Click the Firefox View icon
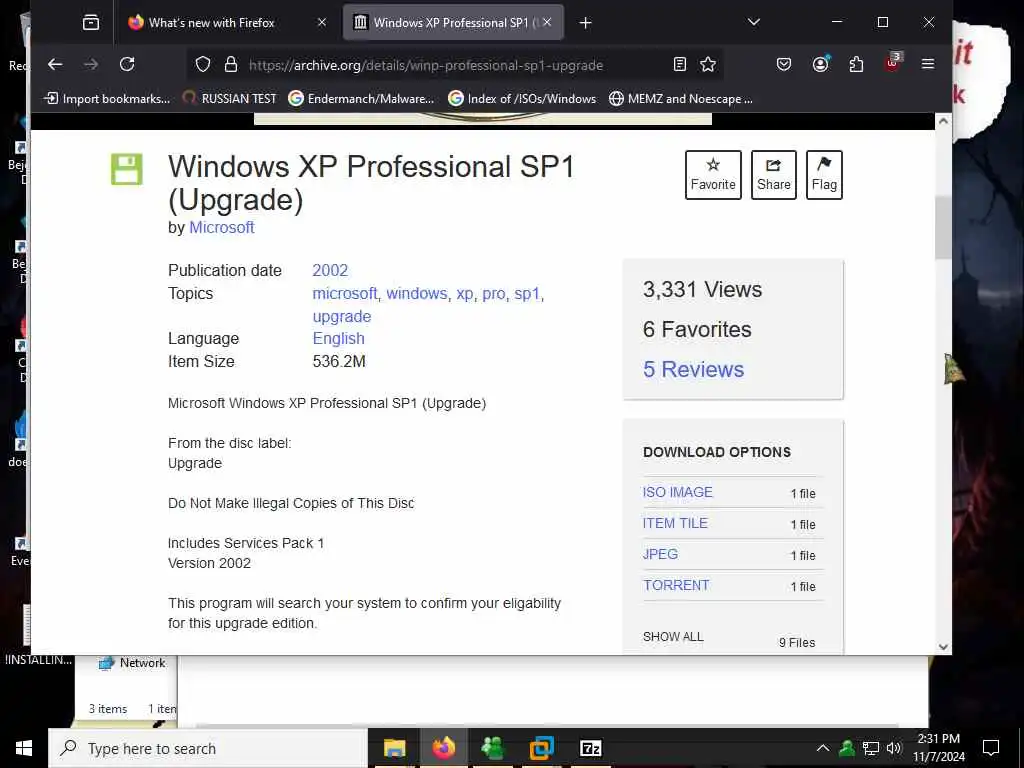 (x=91, y=23)
